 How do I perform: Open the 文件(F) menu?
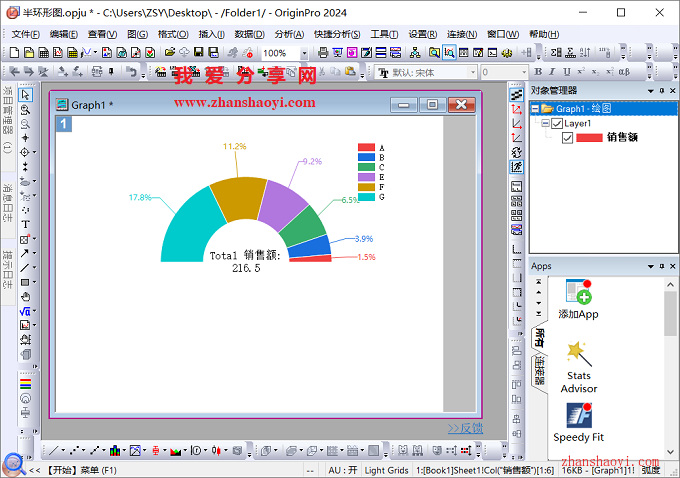26,34
